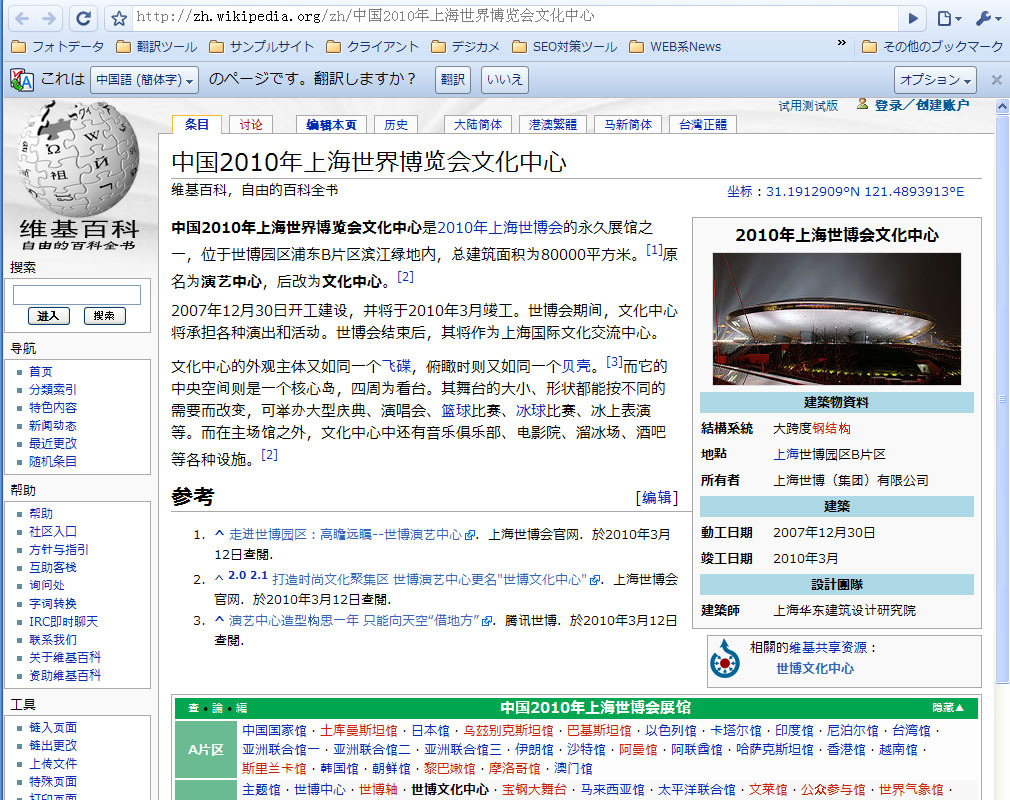This screenshot has height=800, width=1010.
Task: Open the 中国国家馆 navbox link
Action: pos(274,730)
